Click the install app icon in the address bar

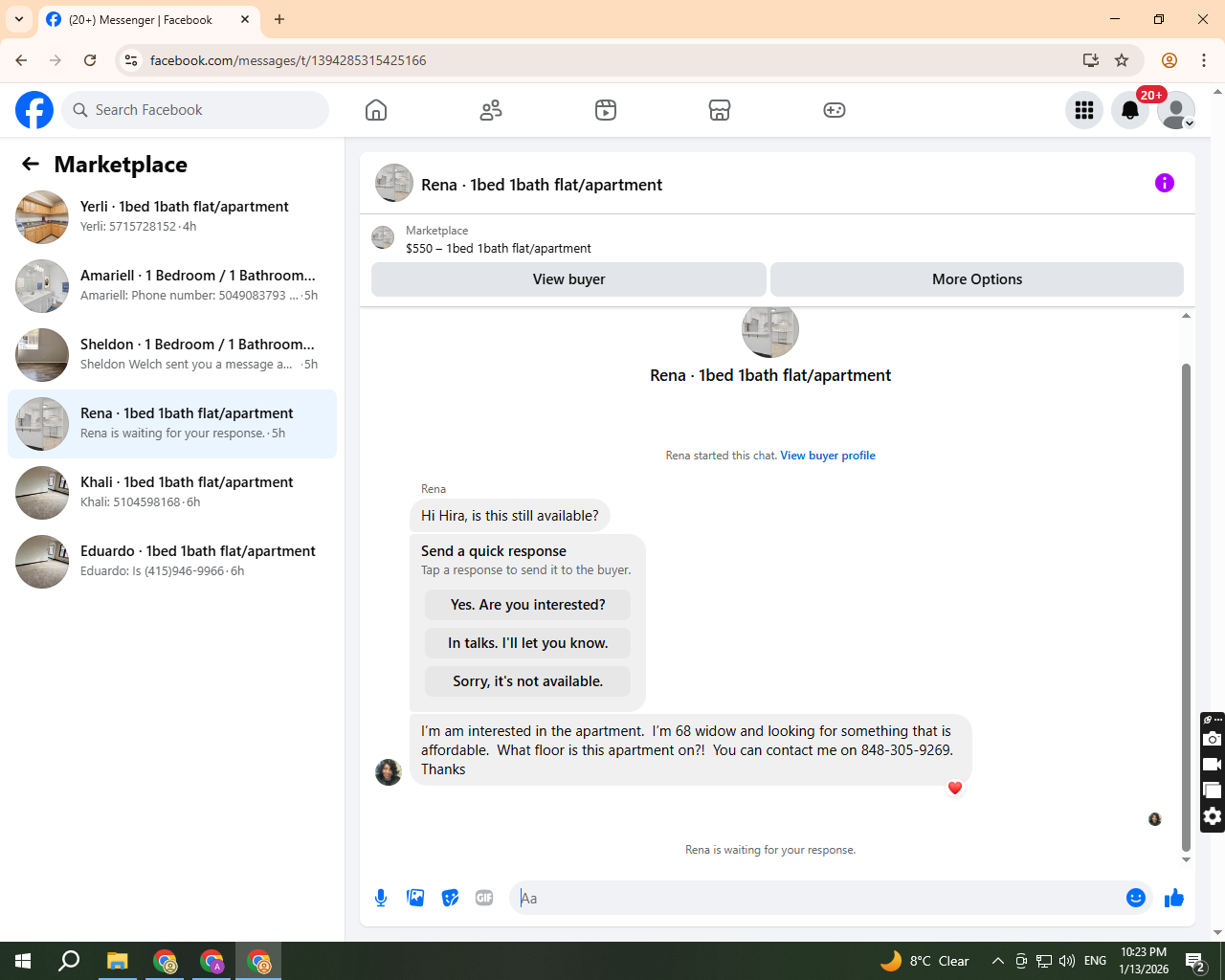click(x=1091, y=60)
